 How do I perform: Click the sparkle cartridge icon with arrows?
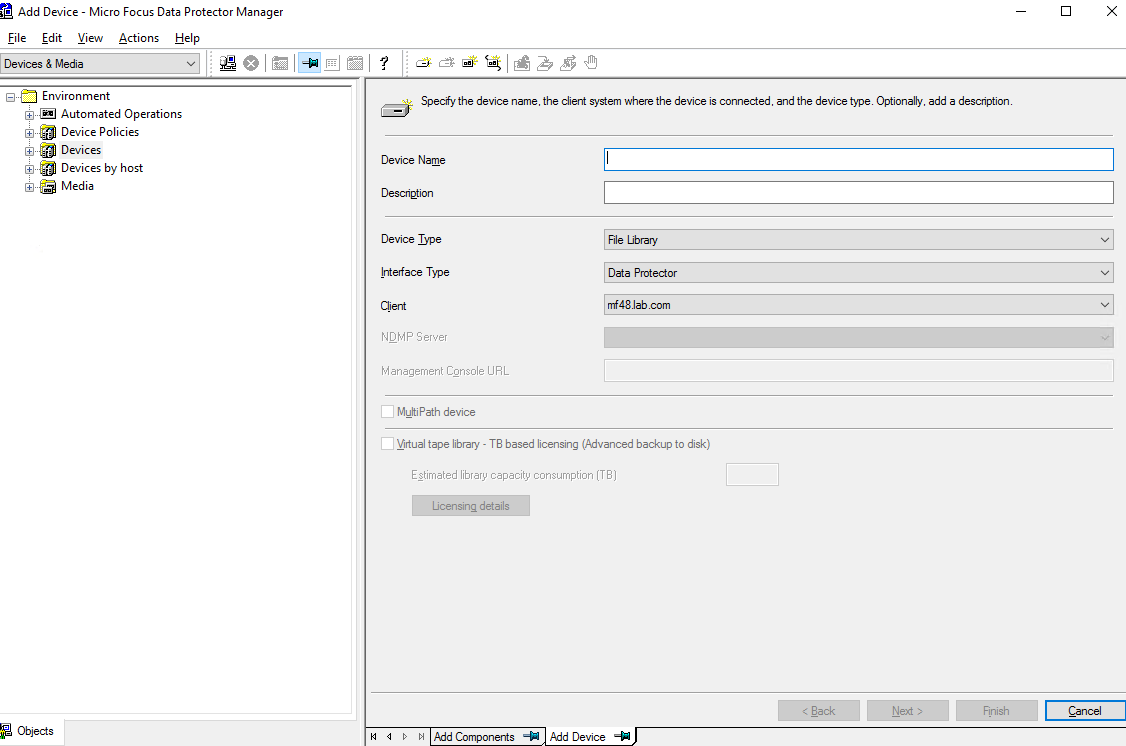[x=493, y=63]
